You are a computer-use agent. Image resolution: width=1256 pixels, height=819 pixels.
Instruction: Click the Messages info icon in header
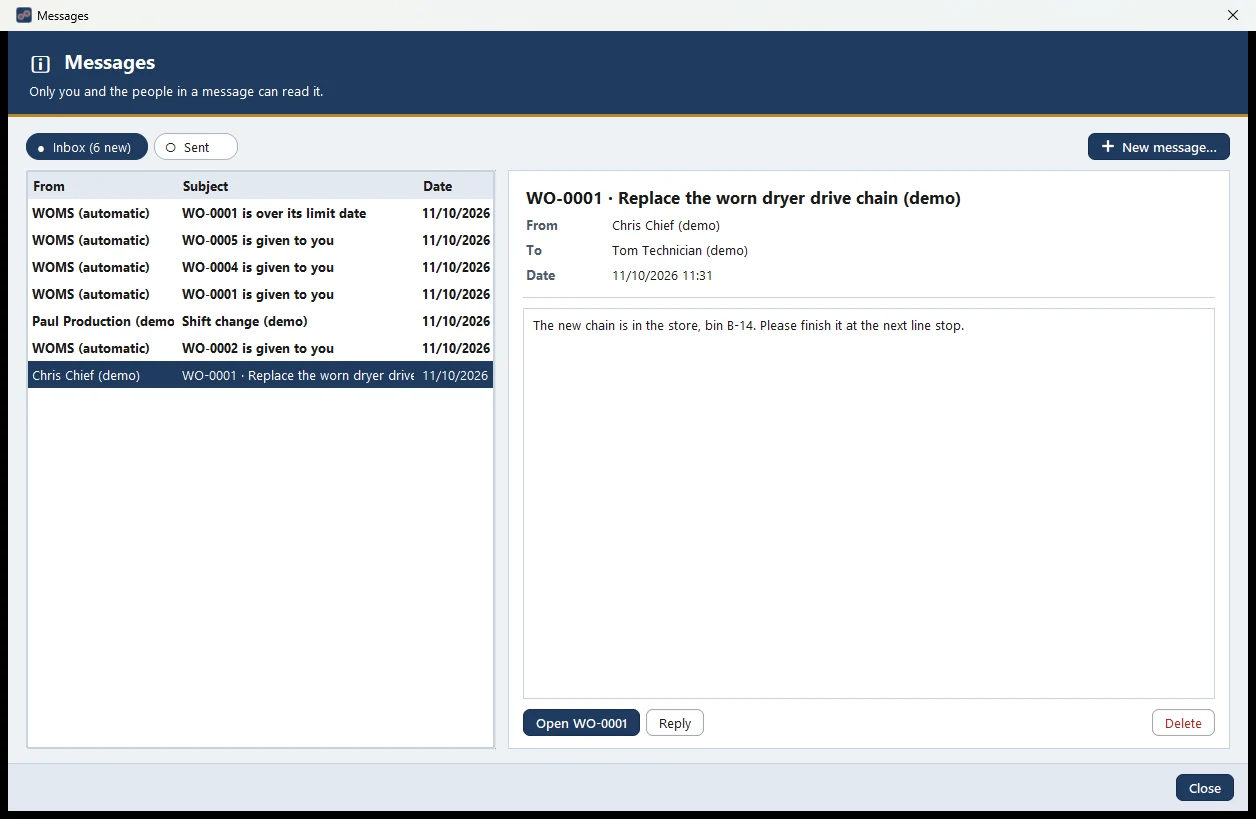coord(41,64)
